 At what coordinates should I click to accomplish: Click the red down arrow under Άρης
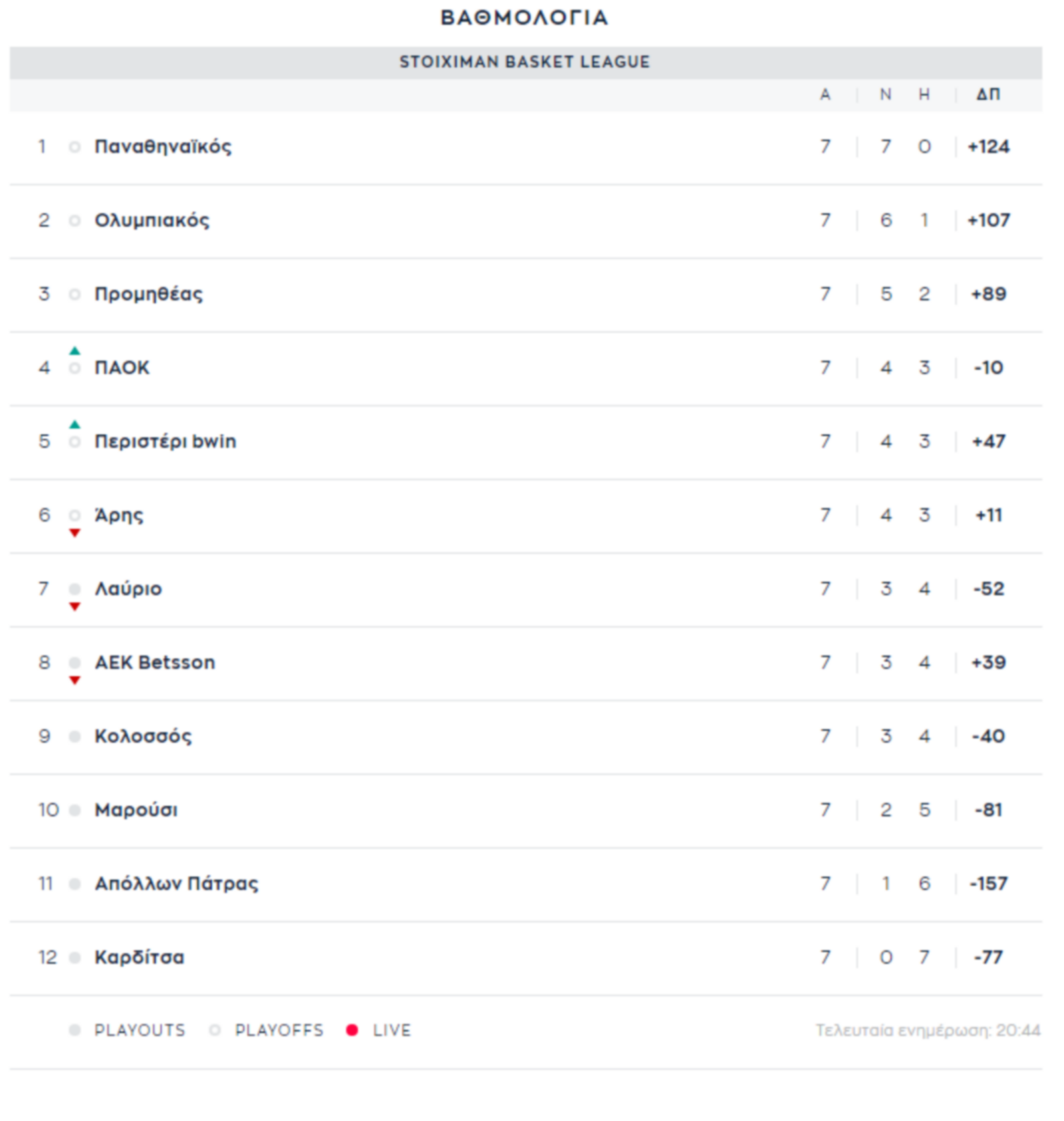pos(74,533)
